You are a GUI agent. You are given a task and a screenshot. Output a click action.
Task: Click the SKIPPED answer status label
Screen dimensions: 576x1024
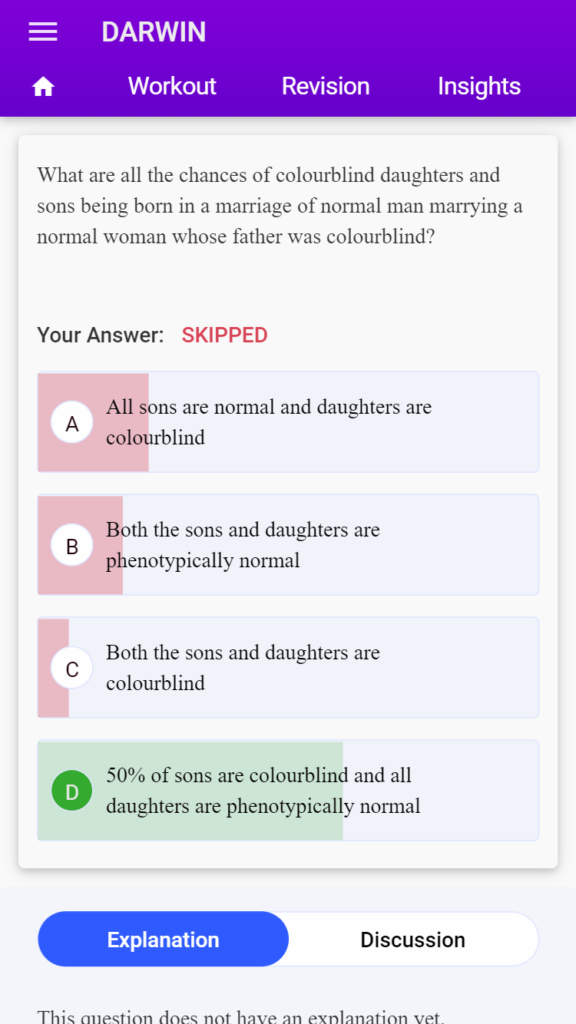[x=225, y=335]
